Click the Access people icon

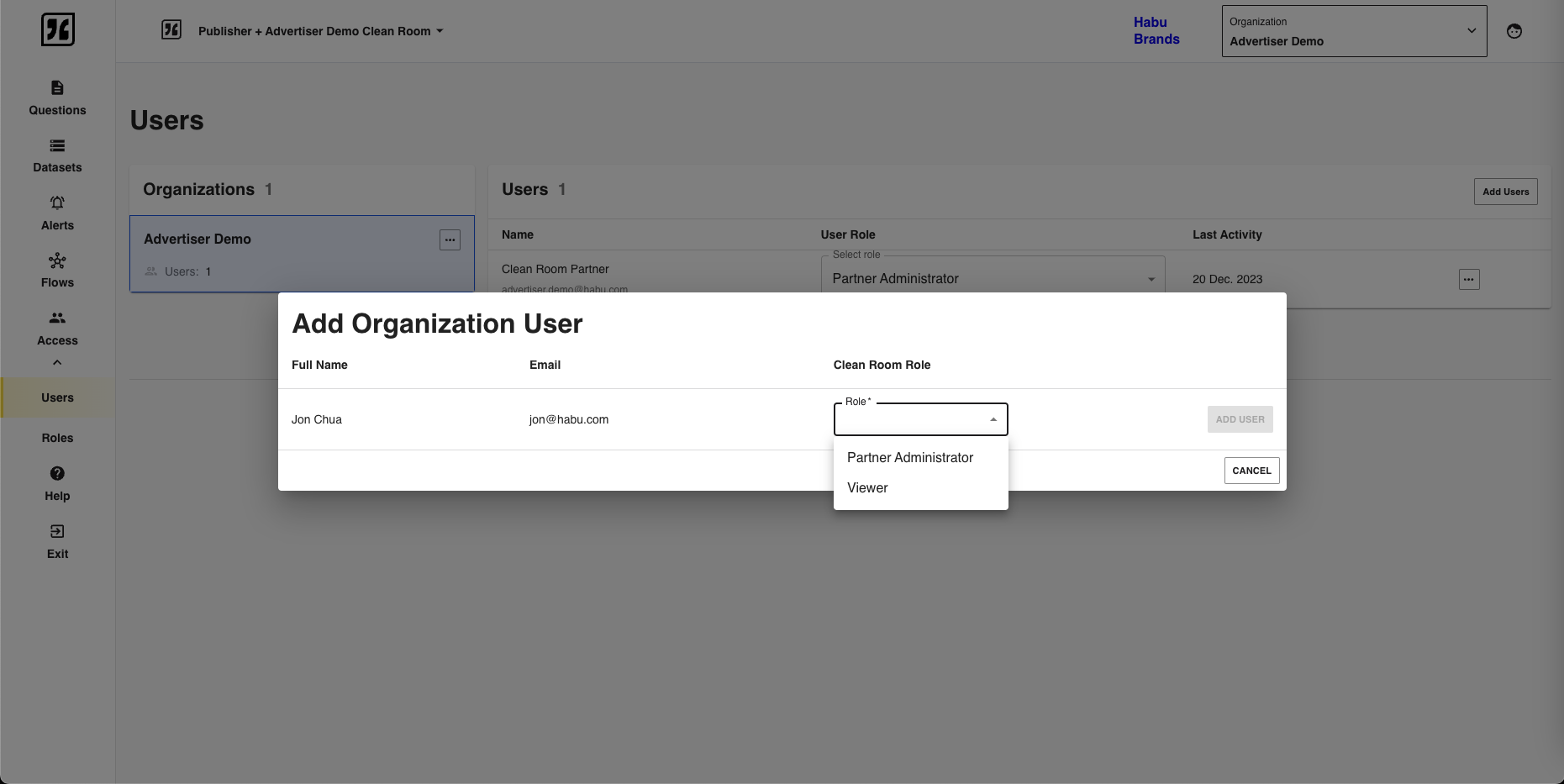click(x=57, y=318)
